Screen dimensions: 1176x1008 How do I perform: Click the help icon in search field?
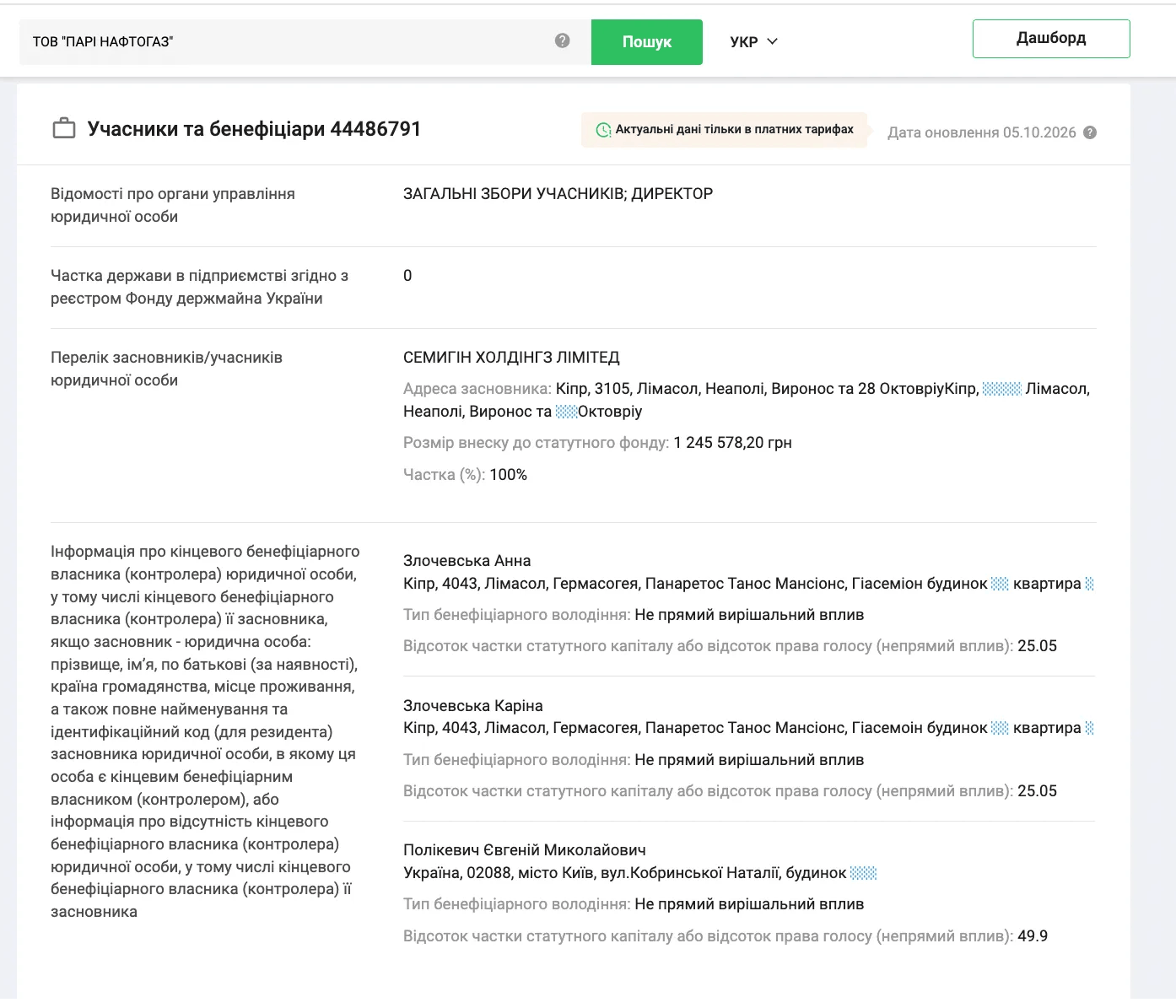pyautogui.click(x=563, y=40)
